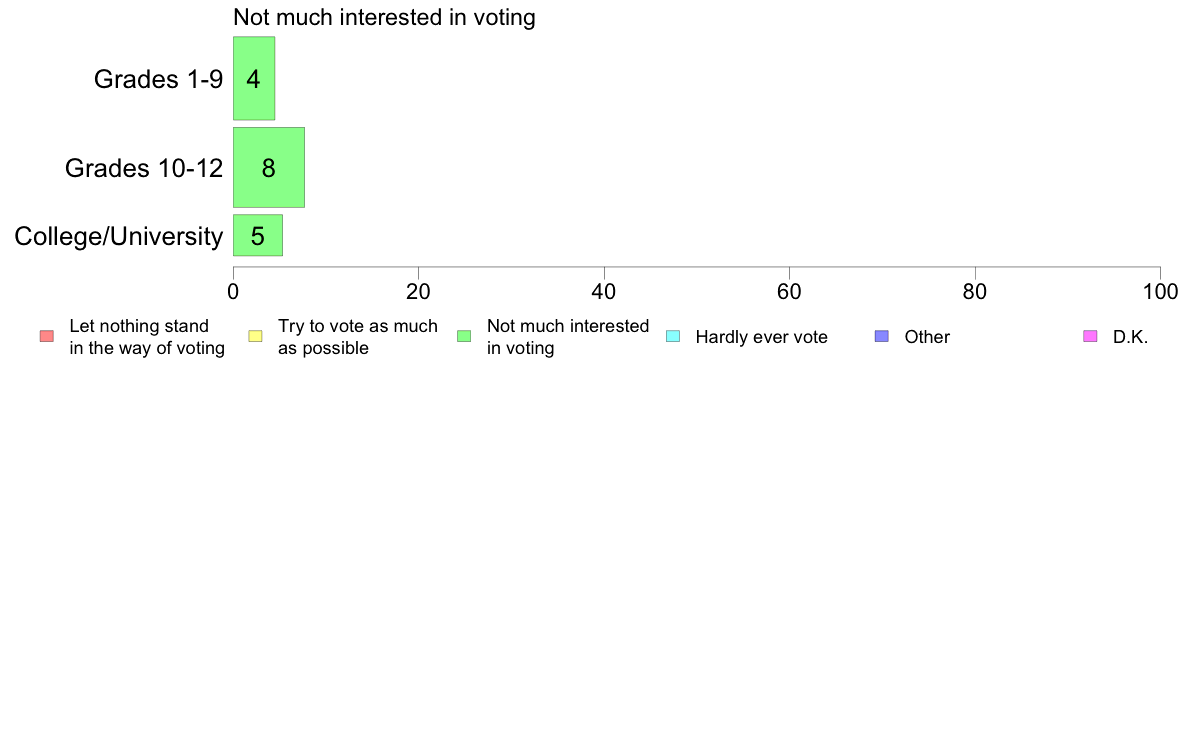Image resolution: width=1188 pixels, height=736 pixels.
Task: Click the axis tick label 60
Action: [x=789, y=292]
